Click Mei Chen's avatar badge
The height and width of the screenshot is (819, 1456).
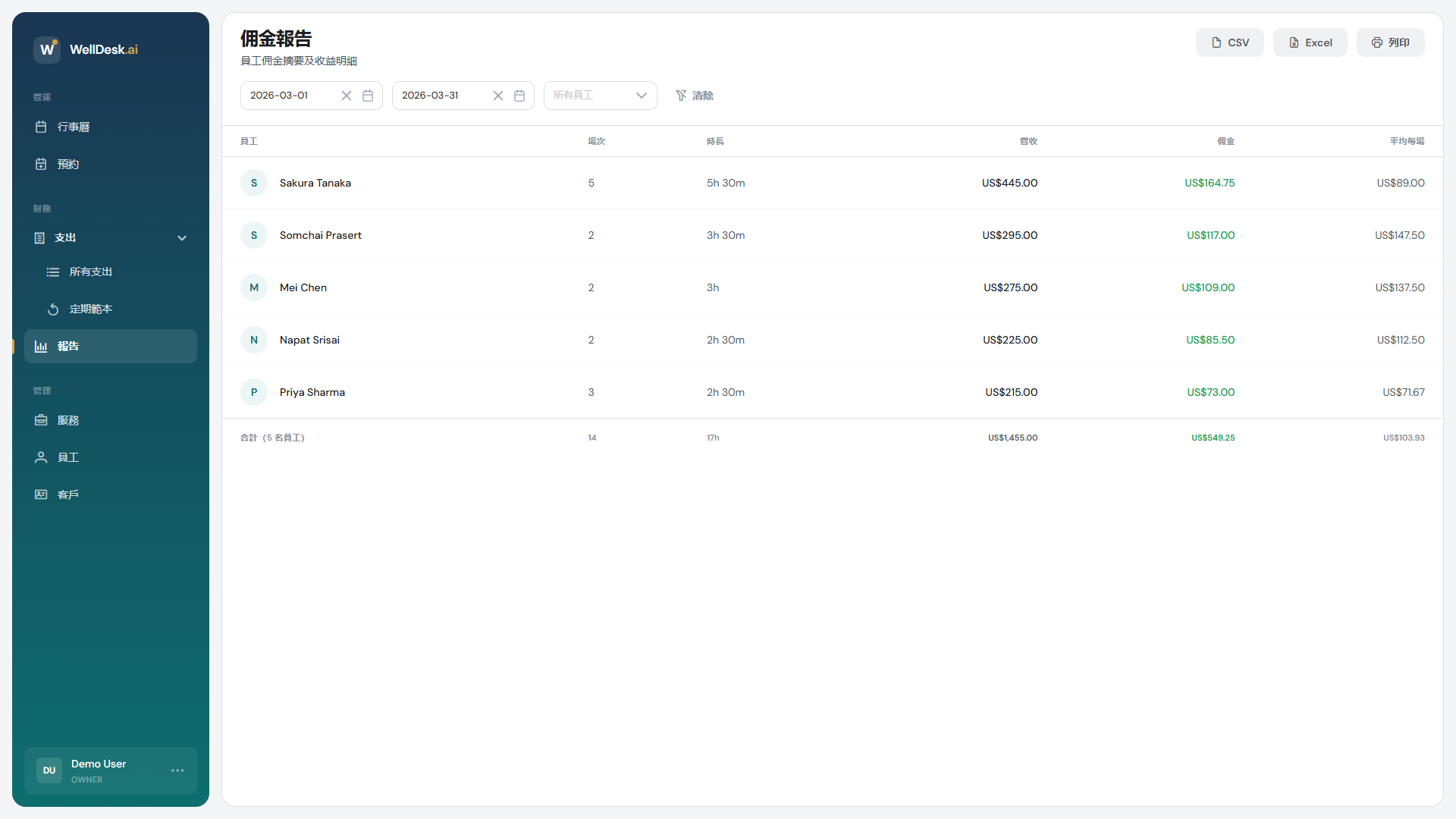[254, 287]
